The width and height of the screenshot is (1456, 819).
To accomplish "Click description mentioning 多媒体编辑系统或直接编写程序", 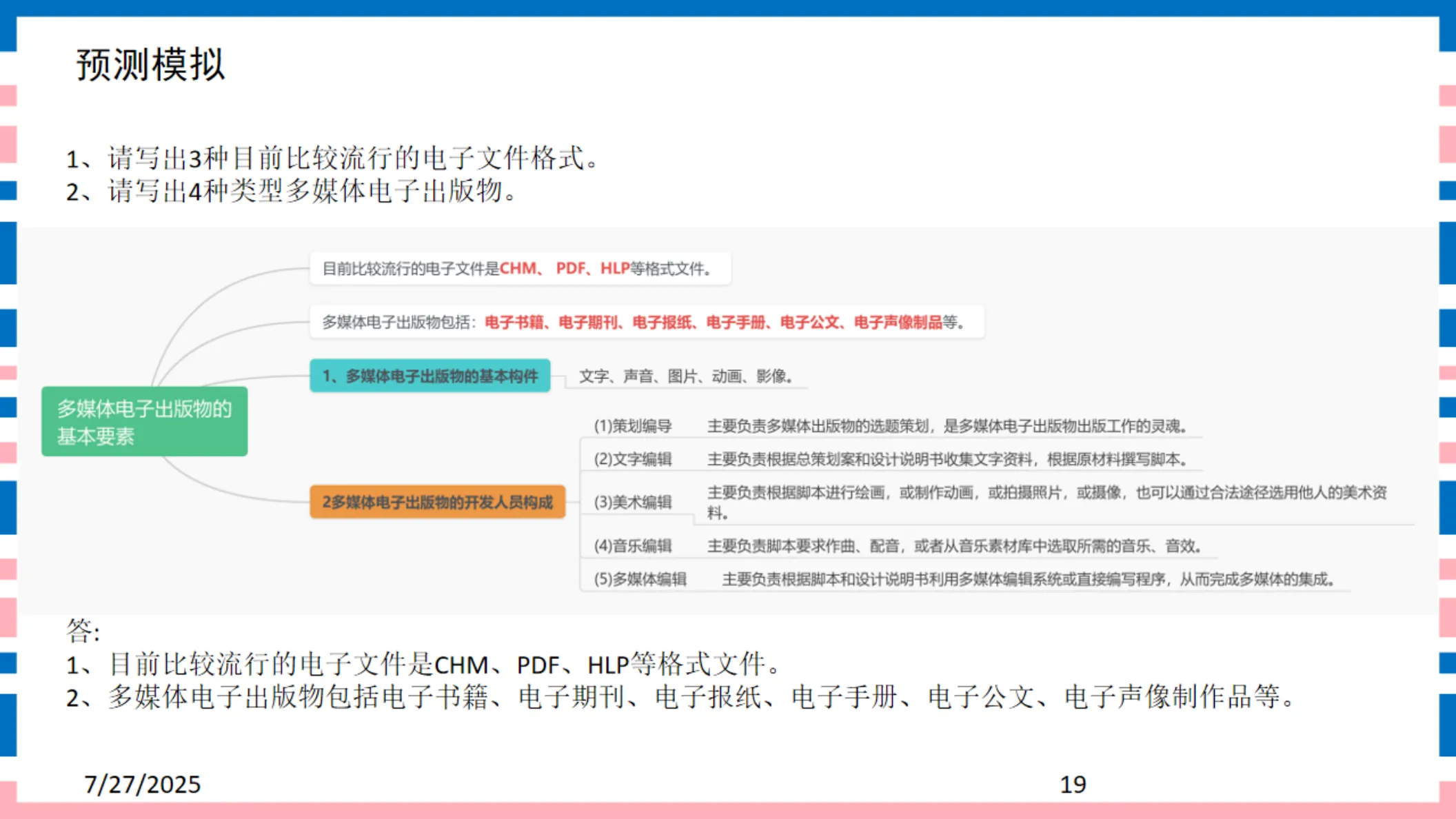I will pyautogui.click(x=1029, y=579).
